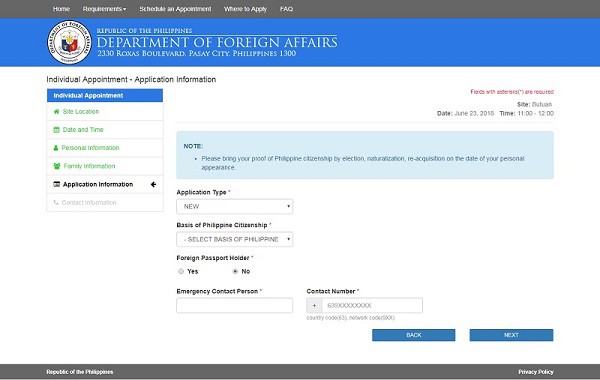Select No for Foreign Passport Holder
This screenshot has height=380, width=600.
[235, 271]
